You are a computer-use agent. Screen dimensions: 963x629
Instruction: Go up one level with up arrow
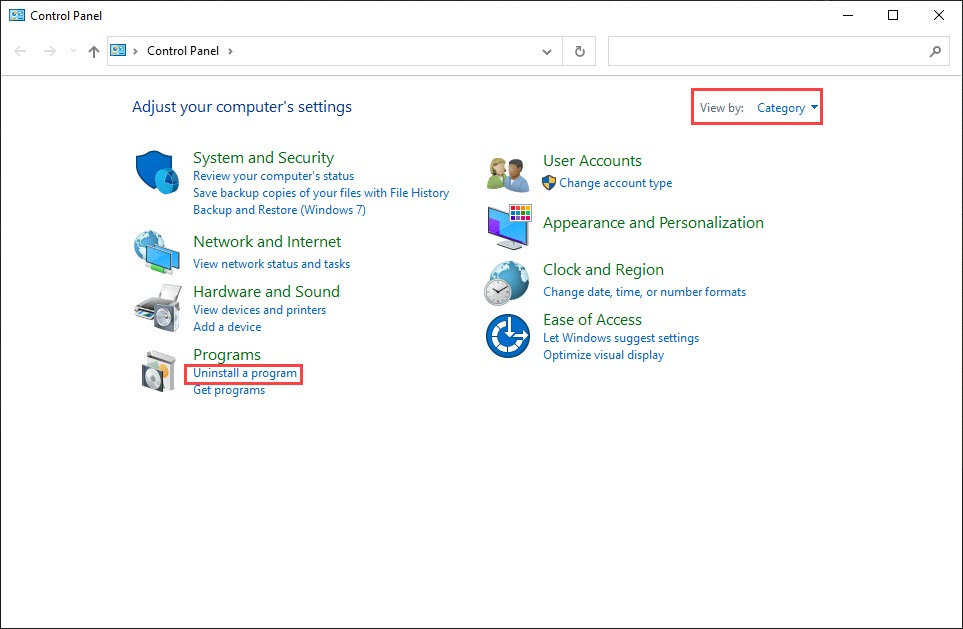click(x=93, y=52)
